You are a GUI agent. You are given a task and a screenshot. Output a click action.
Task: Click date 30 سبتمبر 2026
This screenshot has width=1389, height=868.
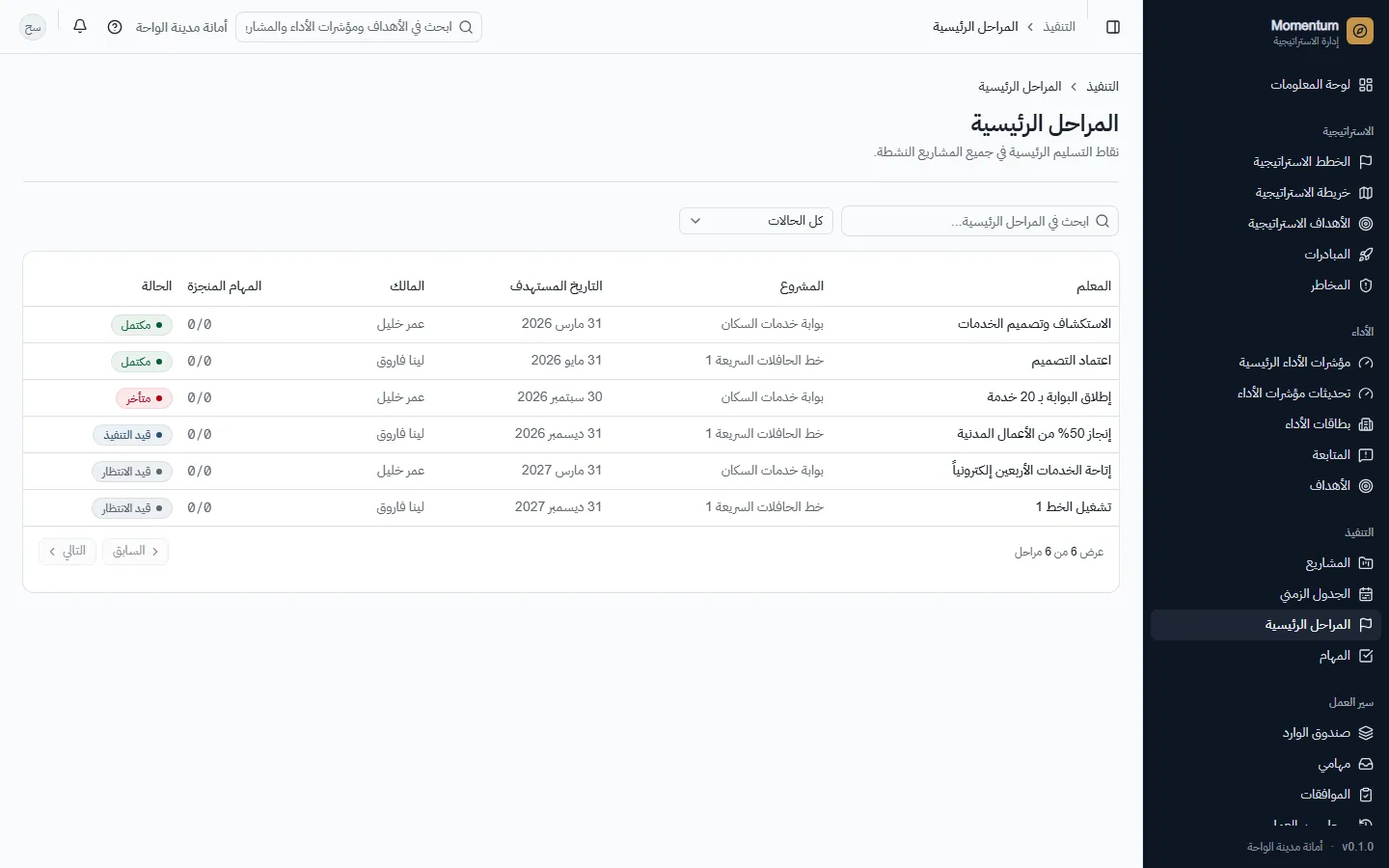559,397
